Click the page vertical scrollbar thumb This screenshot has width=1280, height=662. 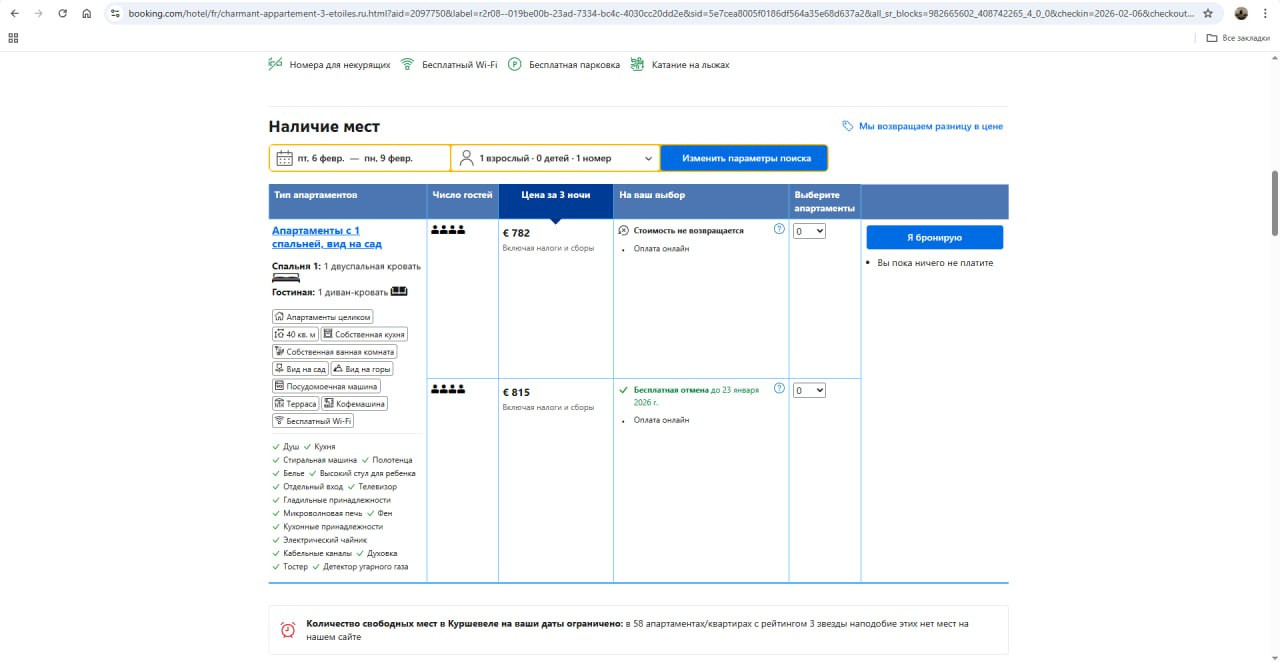(x=1274, y=203)
